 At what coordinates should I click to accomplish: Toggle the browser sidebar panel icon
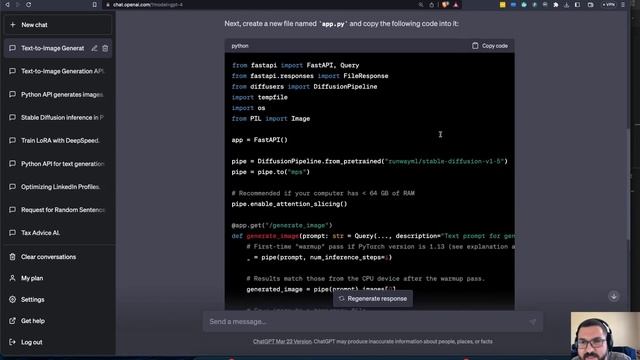577,4
